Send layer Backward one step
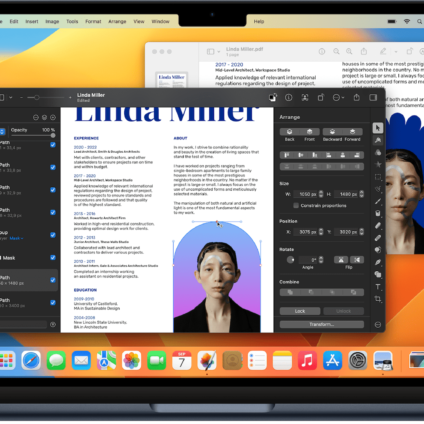Screen dimensions: 424x424 click(x=332, y=132)
